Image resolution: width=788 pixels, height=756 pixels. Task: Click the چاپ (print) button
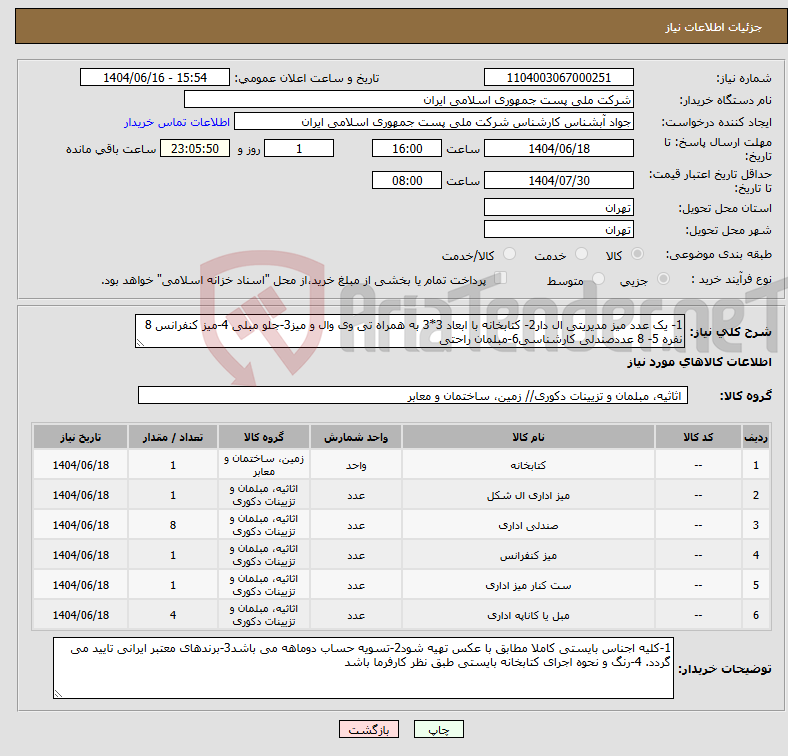pos(438,729)
